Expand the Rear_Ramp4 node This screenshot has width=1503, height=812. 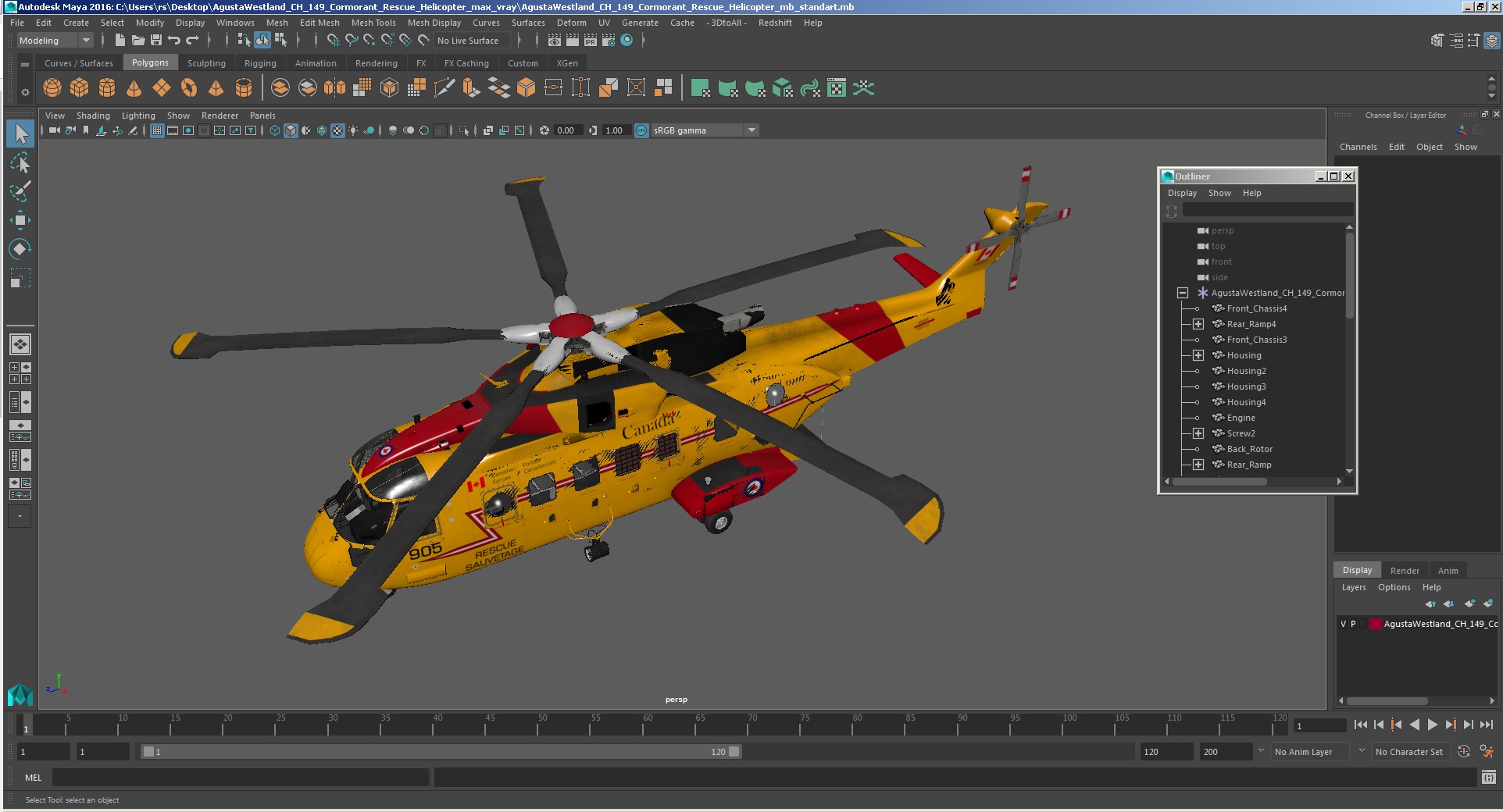(1198, 324)
